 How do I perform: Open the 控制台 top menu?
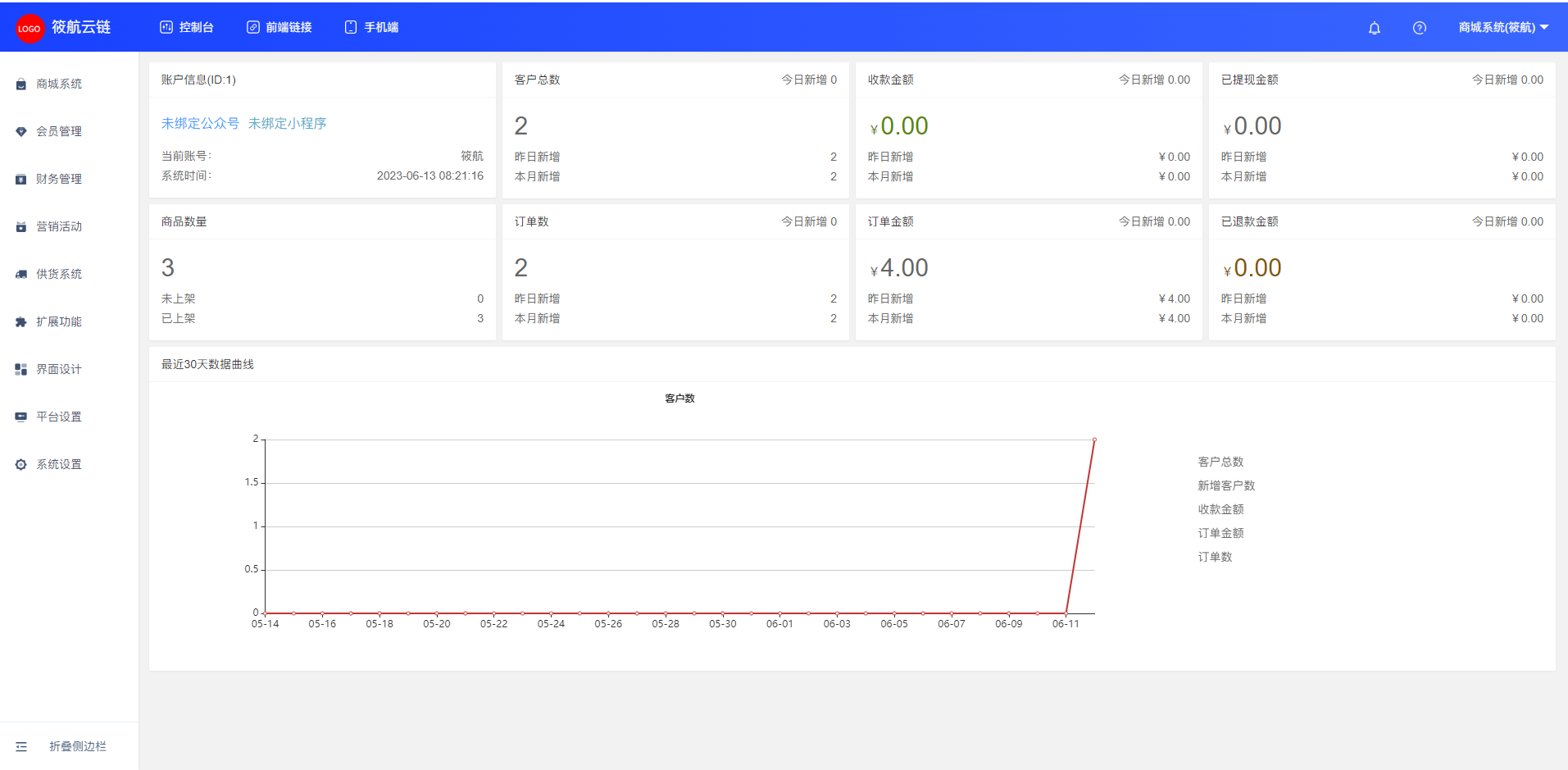click(187, 28)
